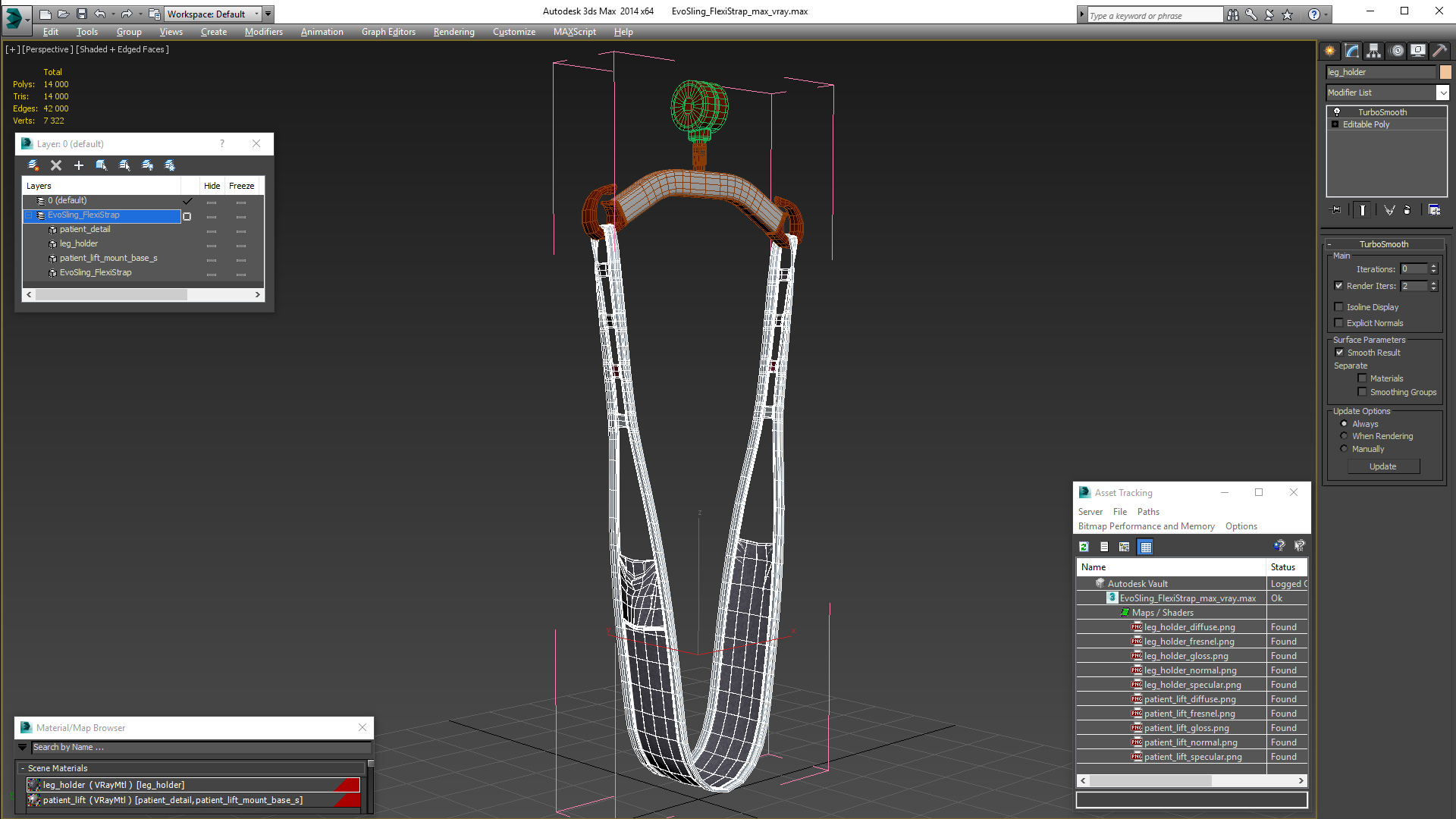Image resolution: width=1456 pixels, height=819 pixels.
Task: Open the Modifier List dropdown
Action: click(1442, 93)
